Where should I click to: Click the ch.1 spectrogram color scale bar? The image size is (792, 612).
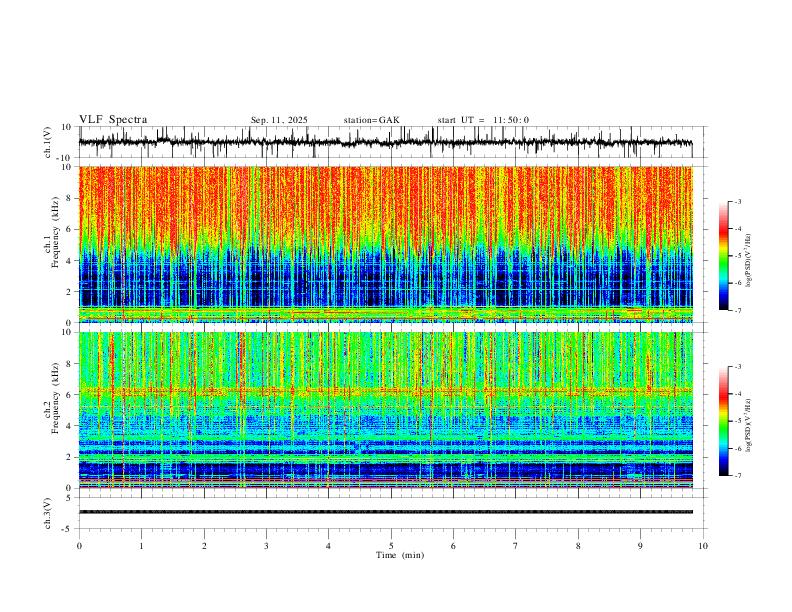(x=723, y=256)
